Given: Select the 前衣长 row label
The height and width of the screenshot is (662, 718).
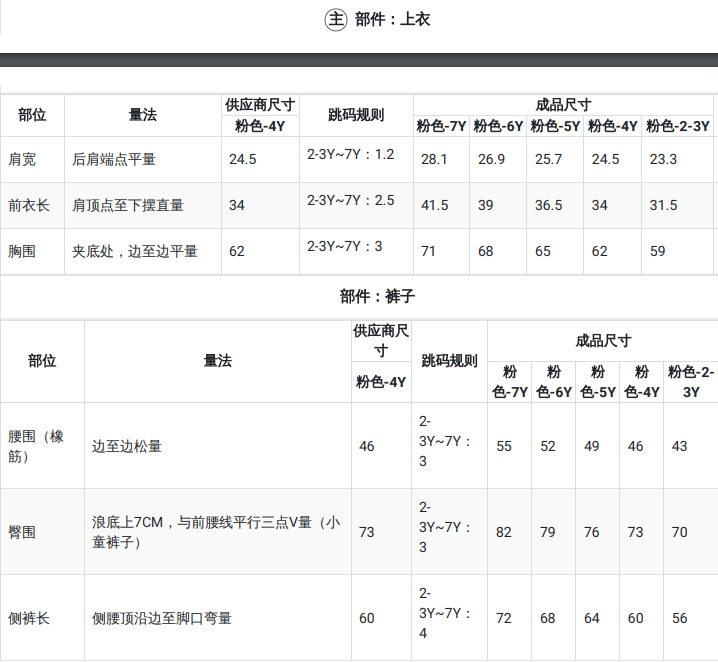Looking at the screenshot, I should coord(29,205).
